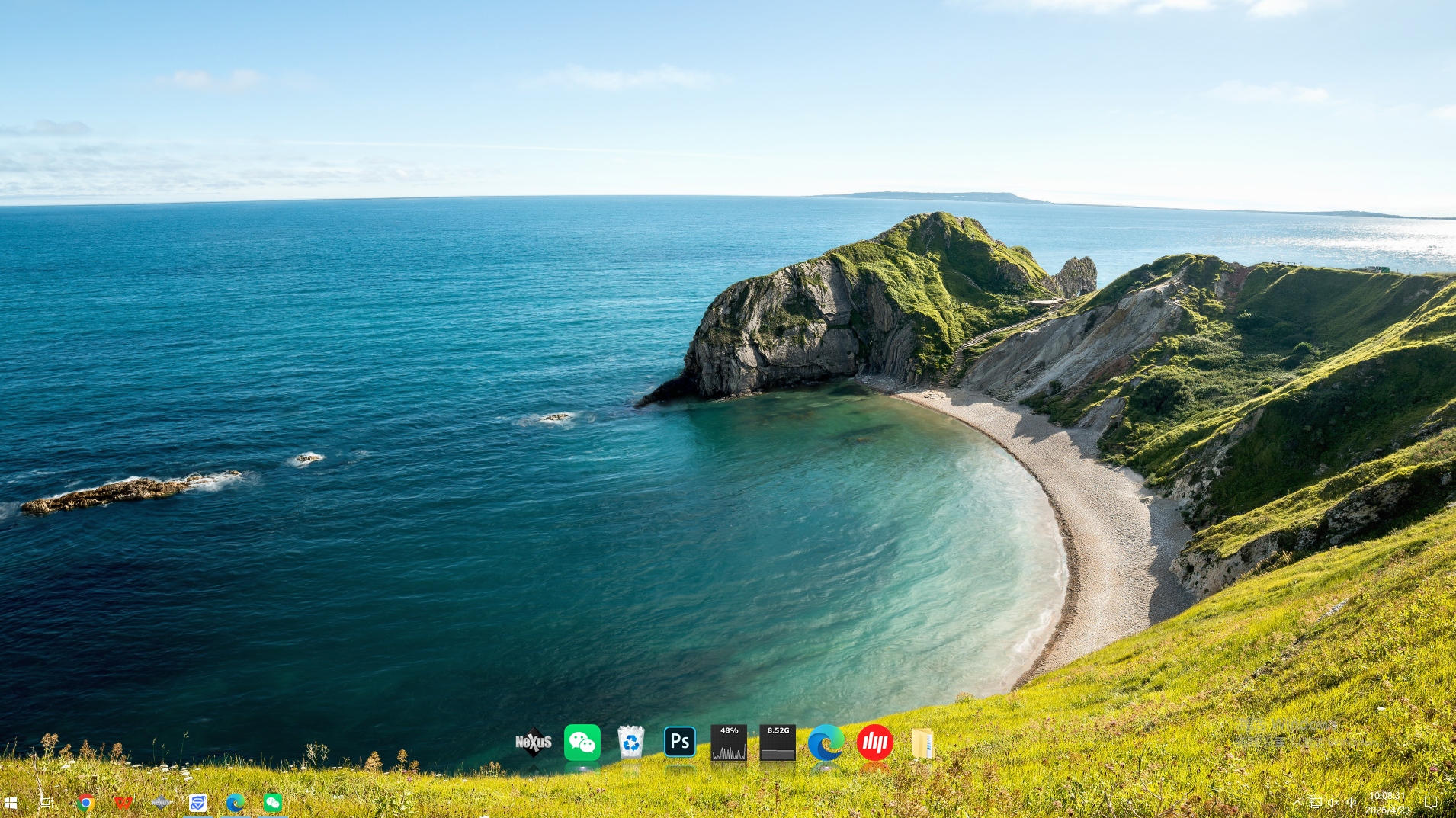The height and width of the screenshot is (818, 1456).
Task: Launch Google Chrome from the taskbar
Action: [85, 802]
